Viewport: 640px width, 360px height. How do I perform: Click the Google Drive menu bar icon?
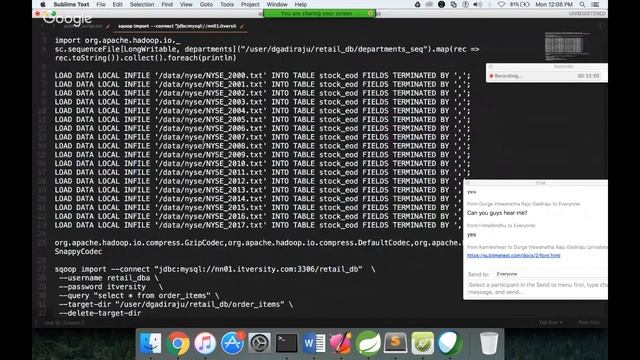[417, 4]
